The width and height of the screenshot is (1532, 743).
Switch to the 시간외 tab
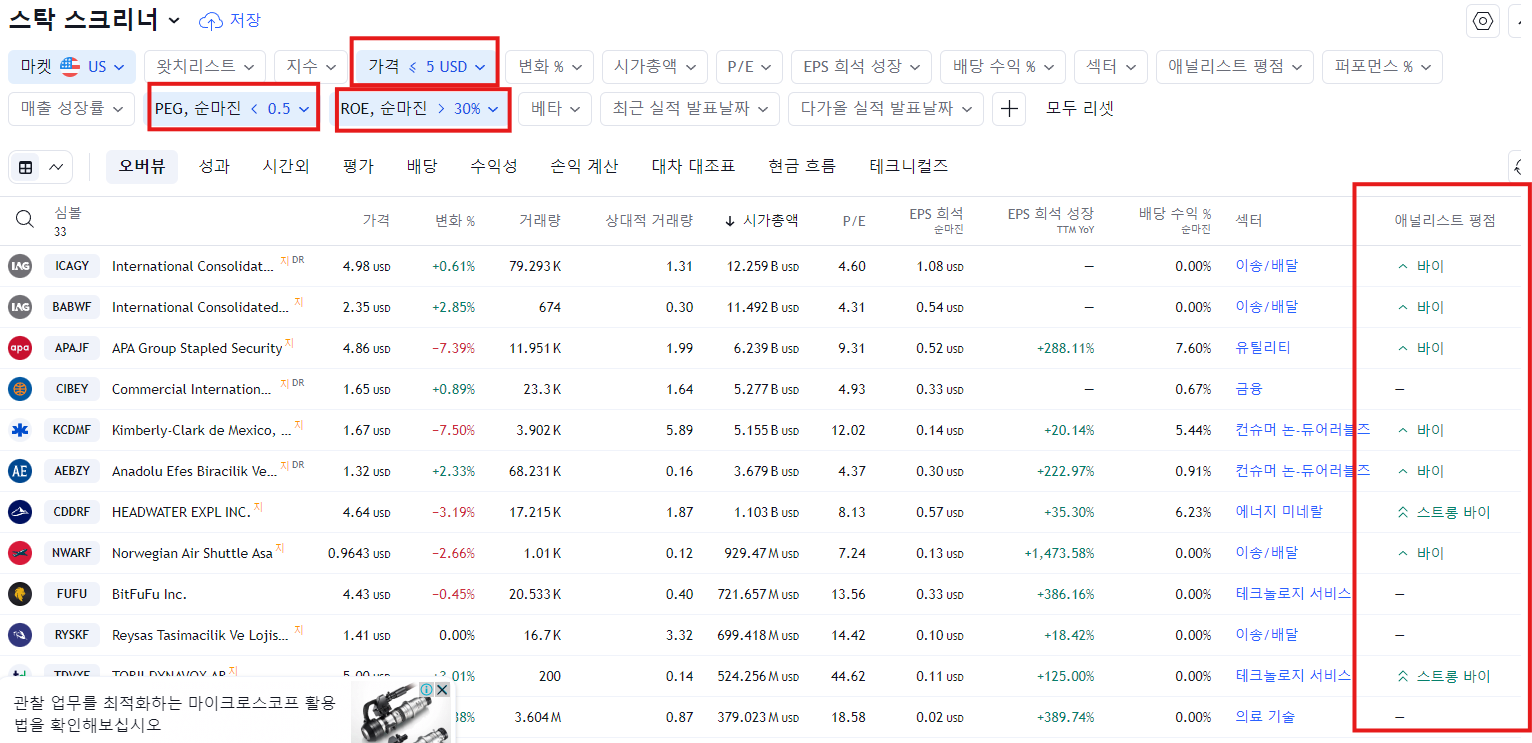(x=286, y=167)
